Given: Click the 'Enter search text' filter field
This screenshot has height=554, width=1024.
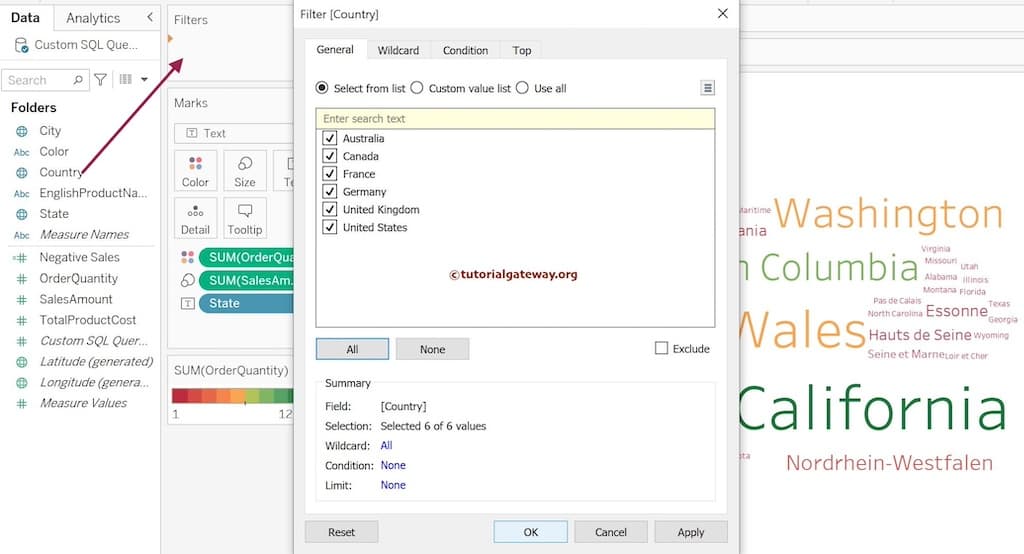Looking at the screenshot, I should [515, 118].
